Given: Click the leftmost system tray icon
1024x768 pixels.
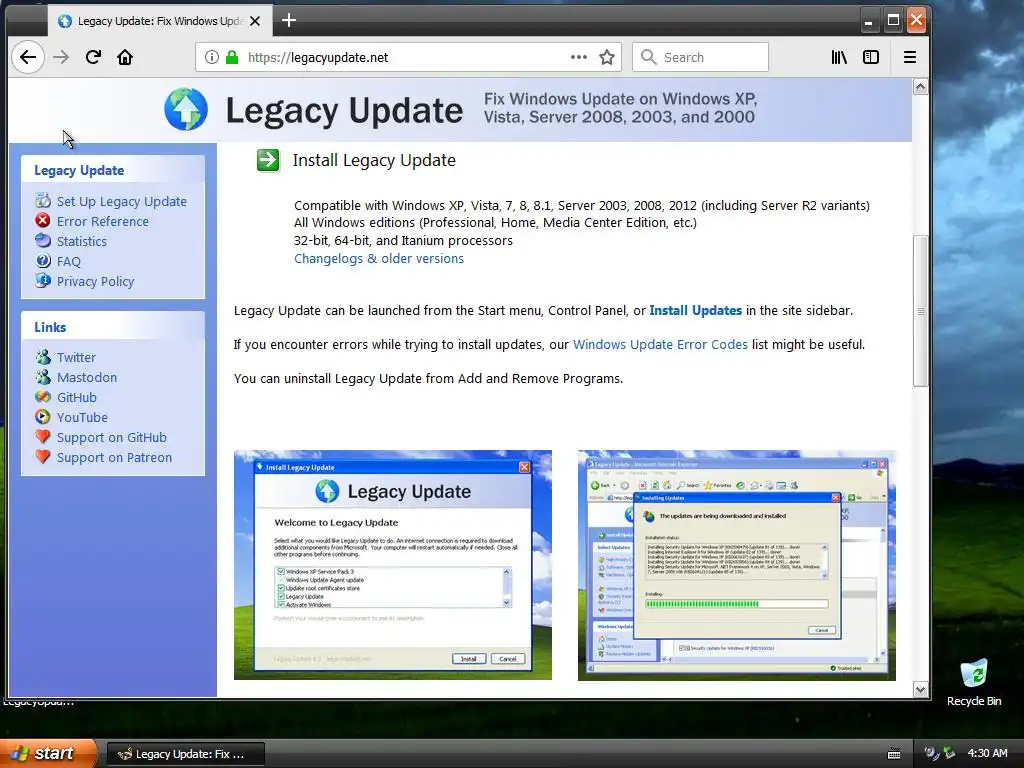Looking at the screenshot, I should coord(932,754).
